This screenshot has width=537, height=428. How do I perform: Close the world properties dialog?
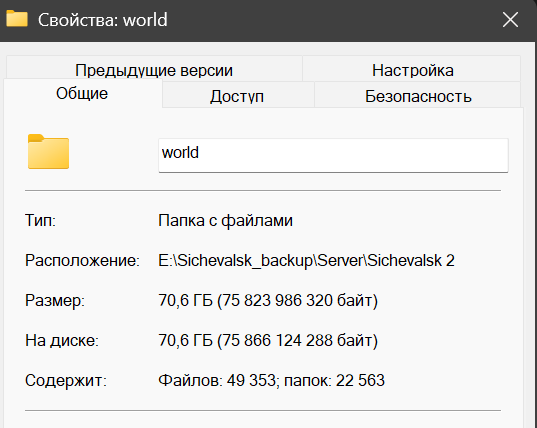(x=510, y=20)
